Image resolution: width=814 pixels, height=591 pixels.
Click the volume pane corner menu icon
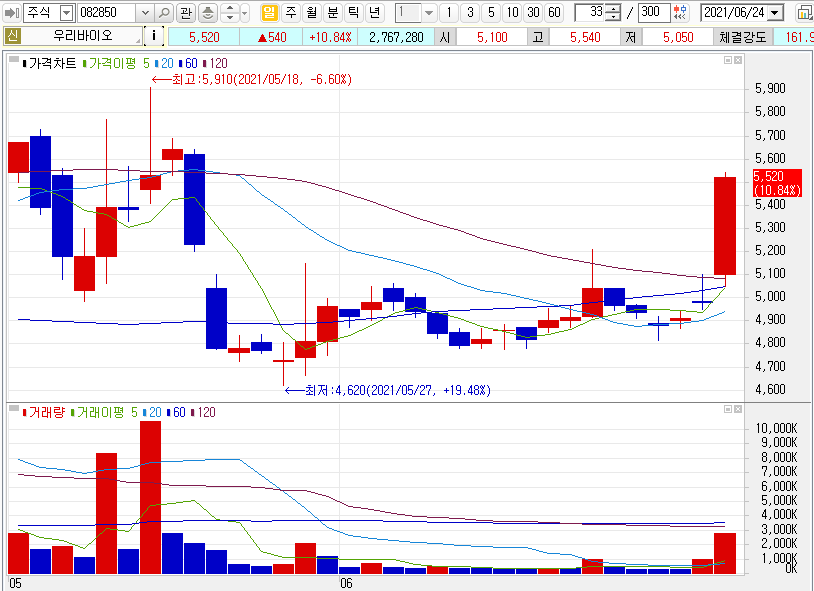pyautogui.click(x=14, y=408)
